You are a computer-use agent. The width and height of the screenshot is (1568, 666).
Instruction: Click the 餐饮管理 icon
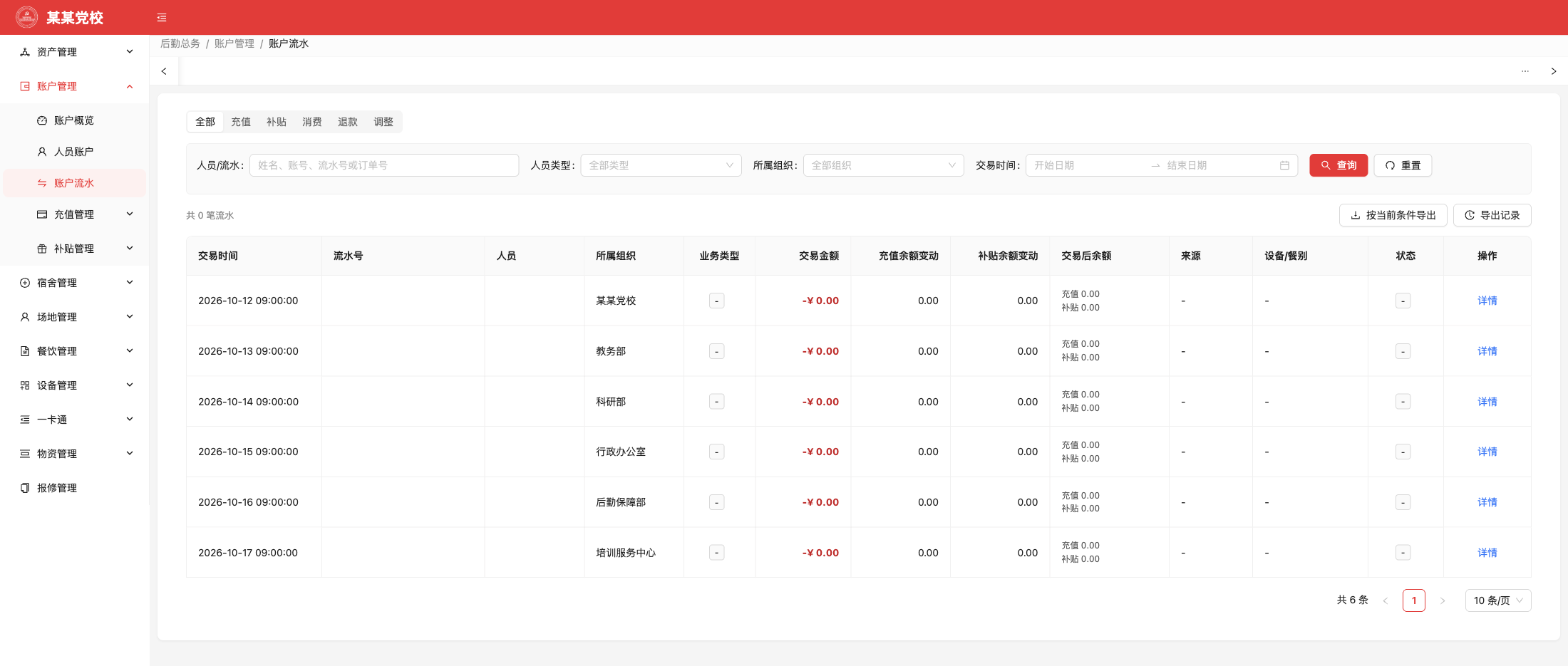click(x=25, y=351)
